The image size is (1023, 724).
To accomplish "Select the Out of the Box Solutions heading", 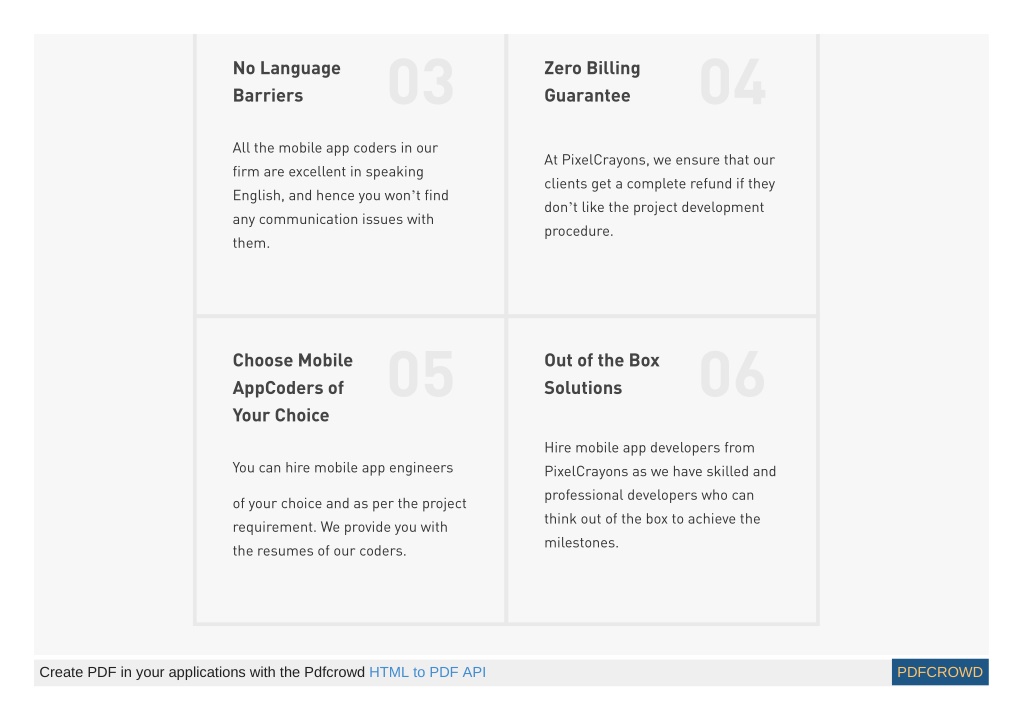I will click(x=602, y=374).
